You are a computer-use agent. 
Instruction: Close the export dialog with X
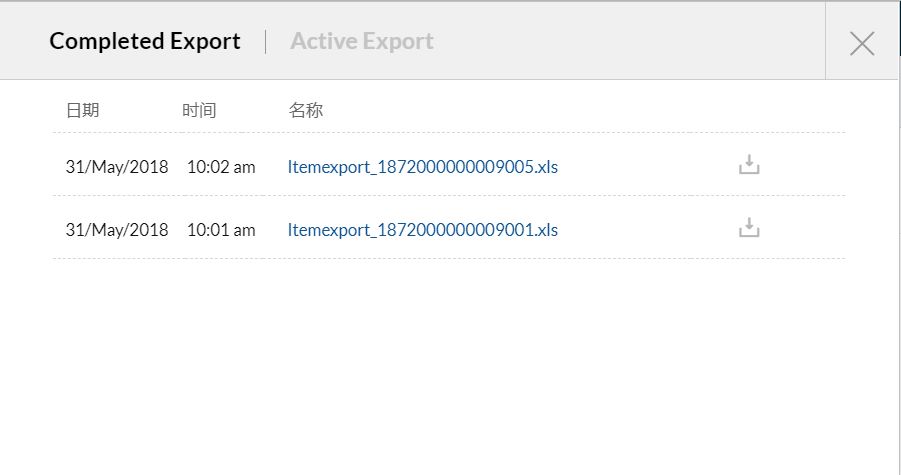click(x=861, y=42)
